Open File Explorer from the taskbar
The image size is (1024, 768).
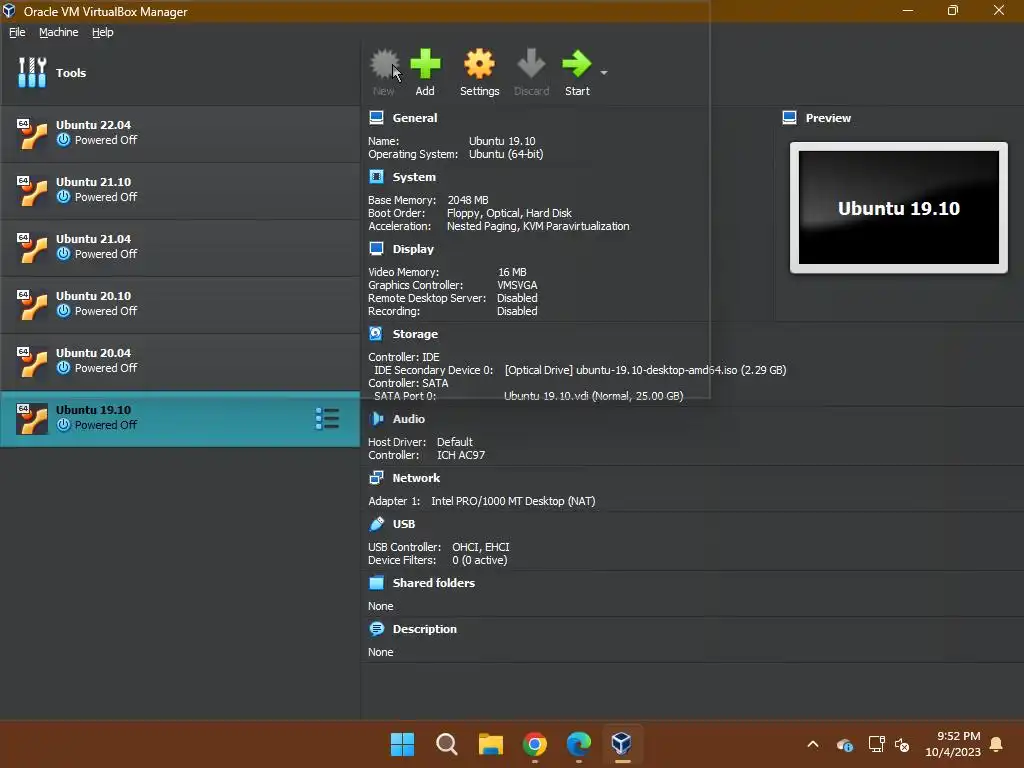(x=490, y=744)
